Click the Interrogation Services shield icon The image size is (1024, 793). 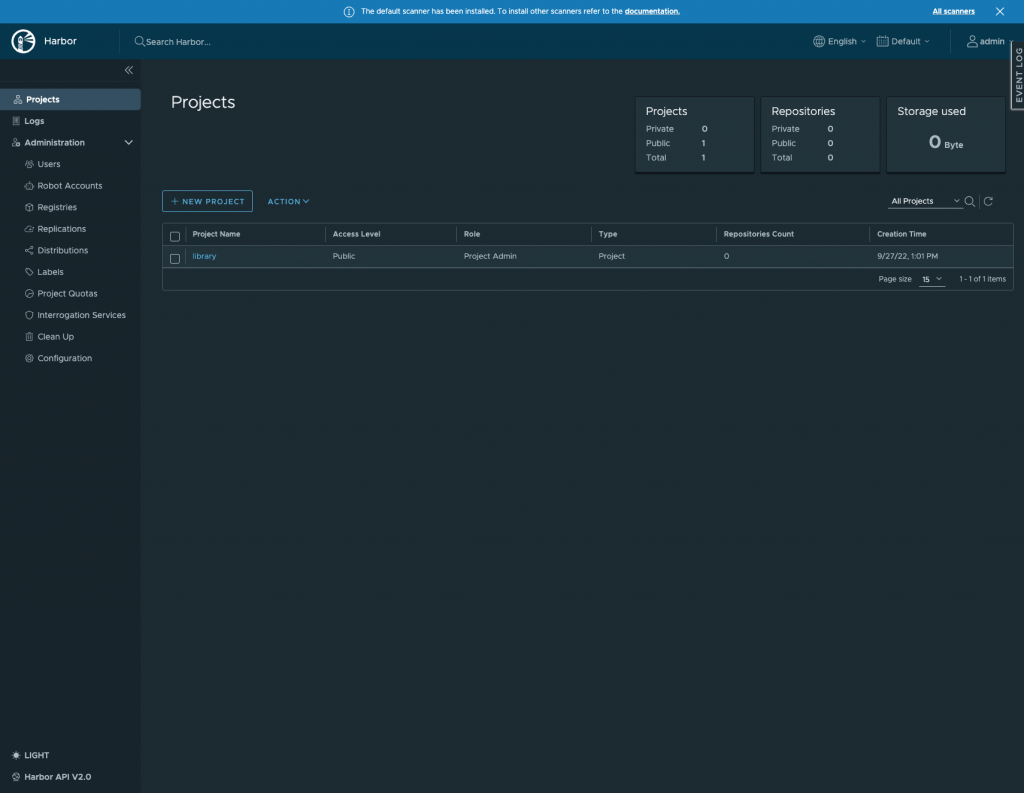(x=29, y=315)
